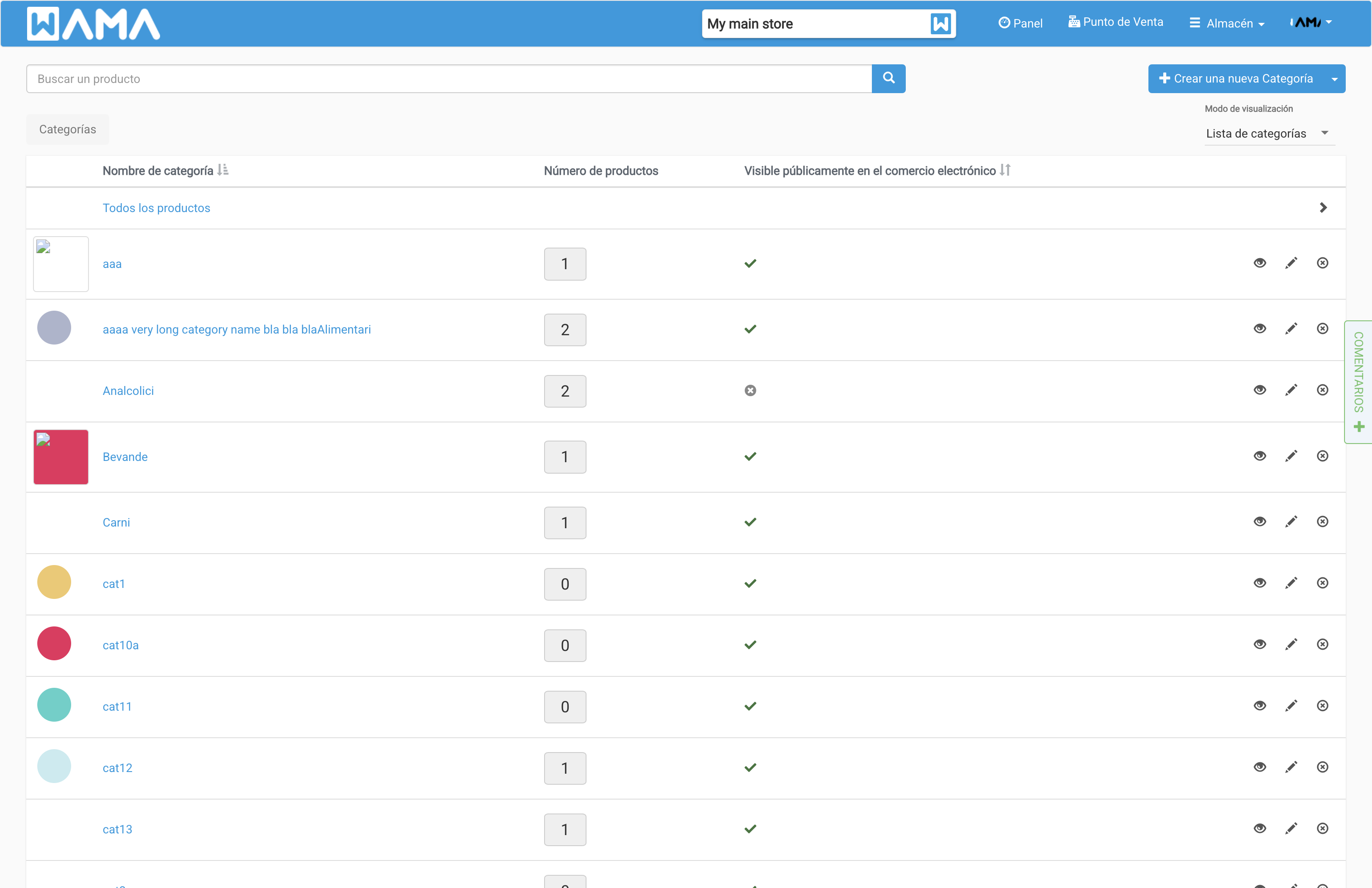Sort by Nombre de categoría sort icon

click(222, 170)
